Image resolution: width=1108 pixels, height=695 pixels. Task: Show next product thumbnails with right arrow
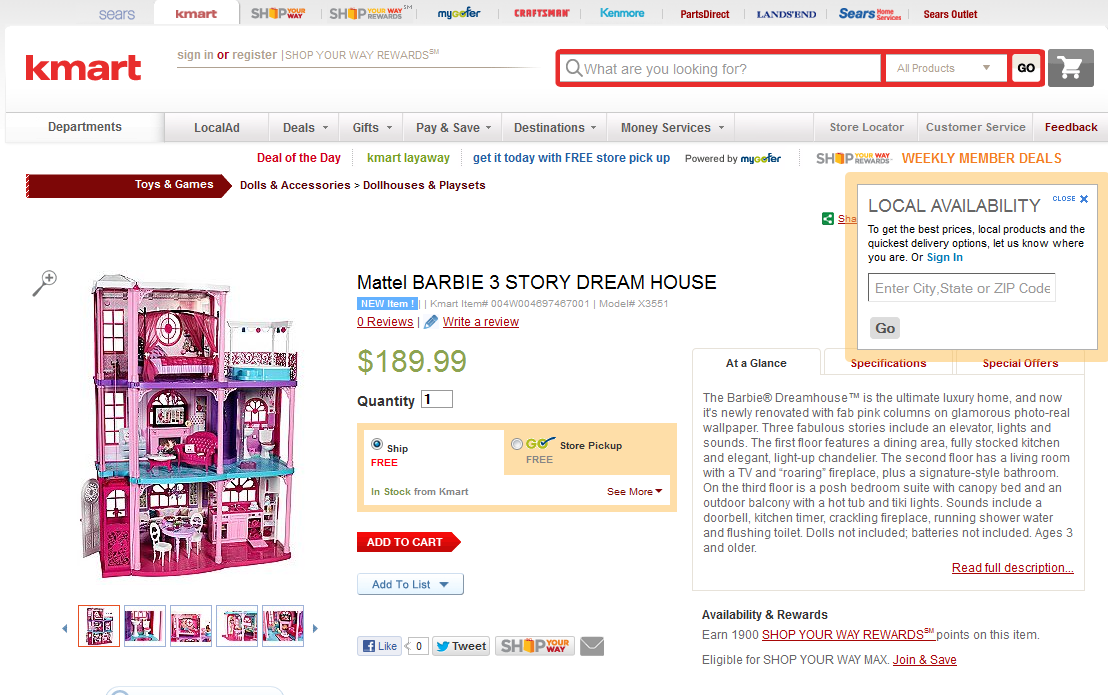coord(315,628)
